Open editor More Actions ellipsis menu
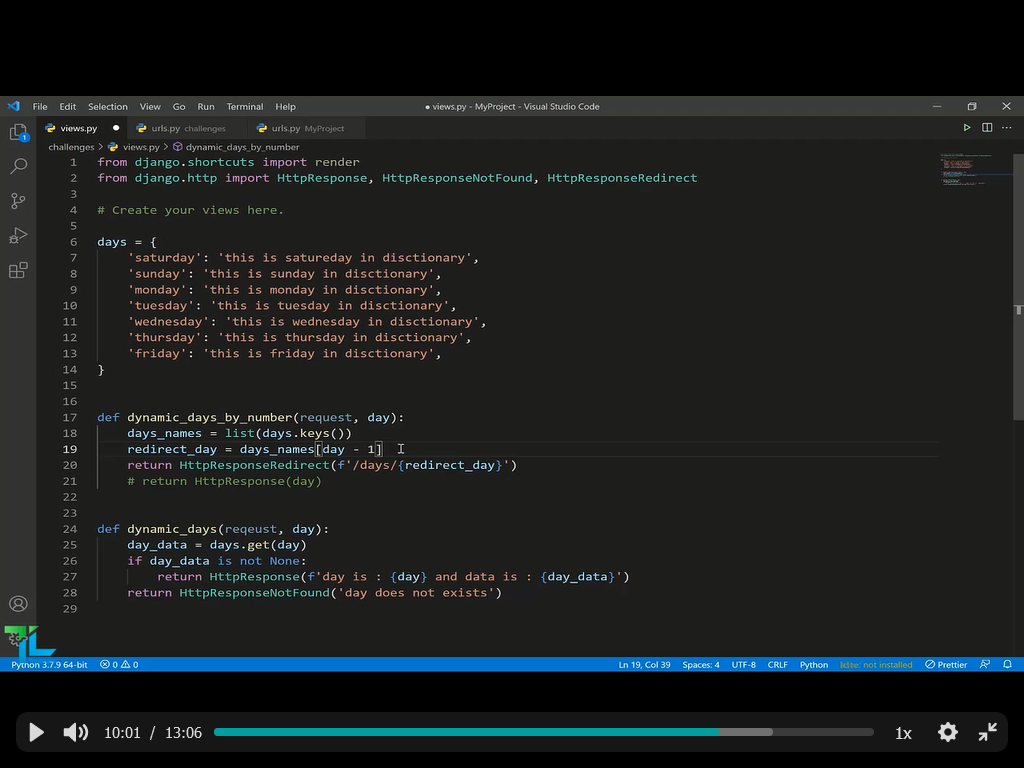This screenshot has width=1024, height=768. click(1007, 128)
